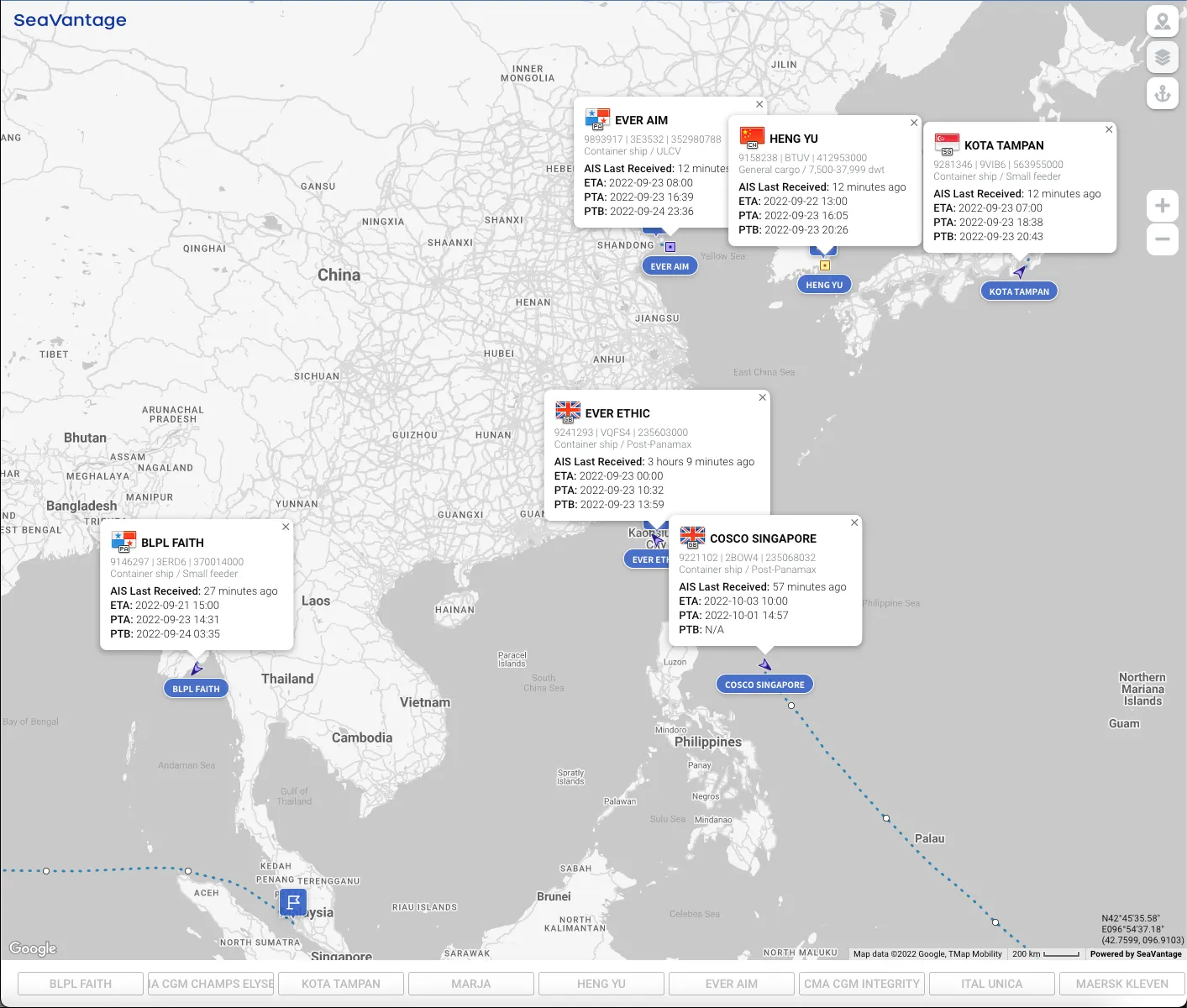Select the BLPL FAITH map label
This screenshot has width=1187, height=1008.
pos(196,689)
